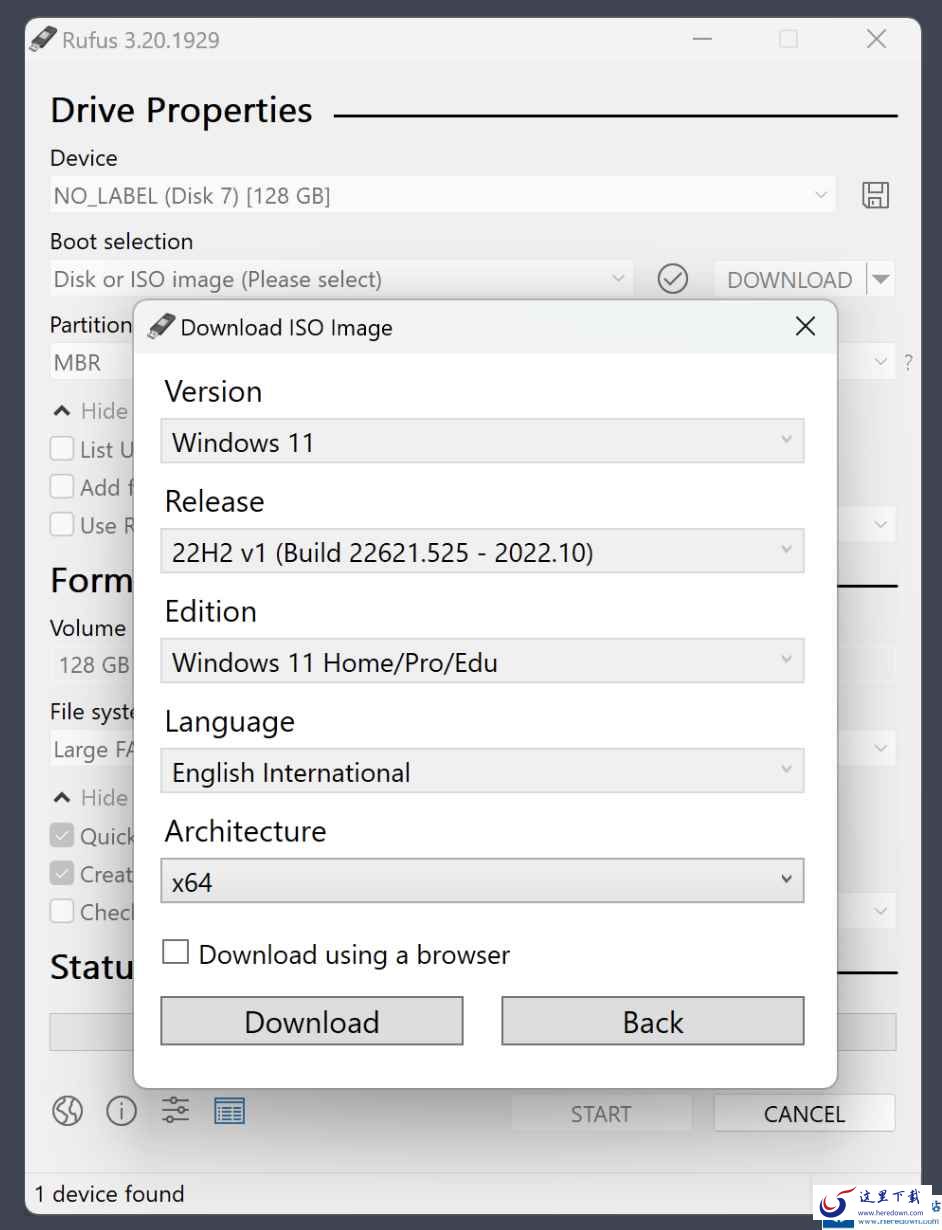Close the Download ISO Image dialog

(x=805, y=326)
